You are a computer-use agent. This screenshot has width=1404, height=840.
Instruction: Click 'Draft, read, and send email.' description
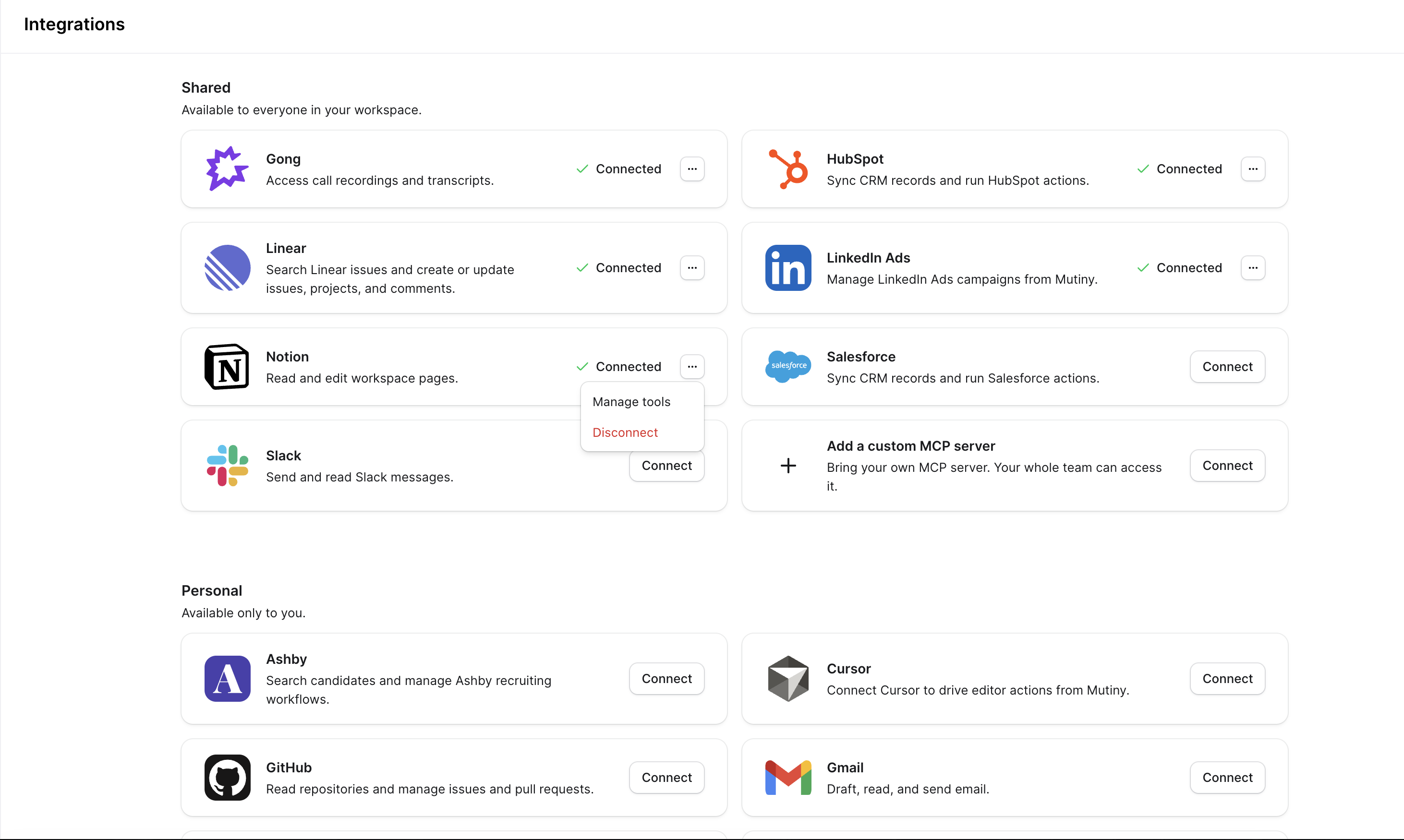908,789
